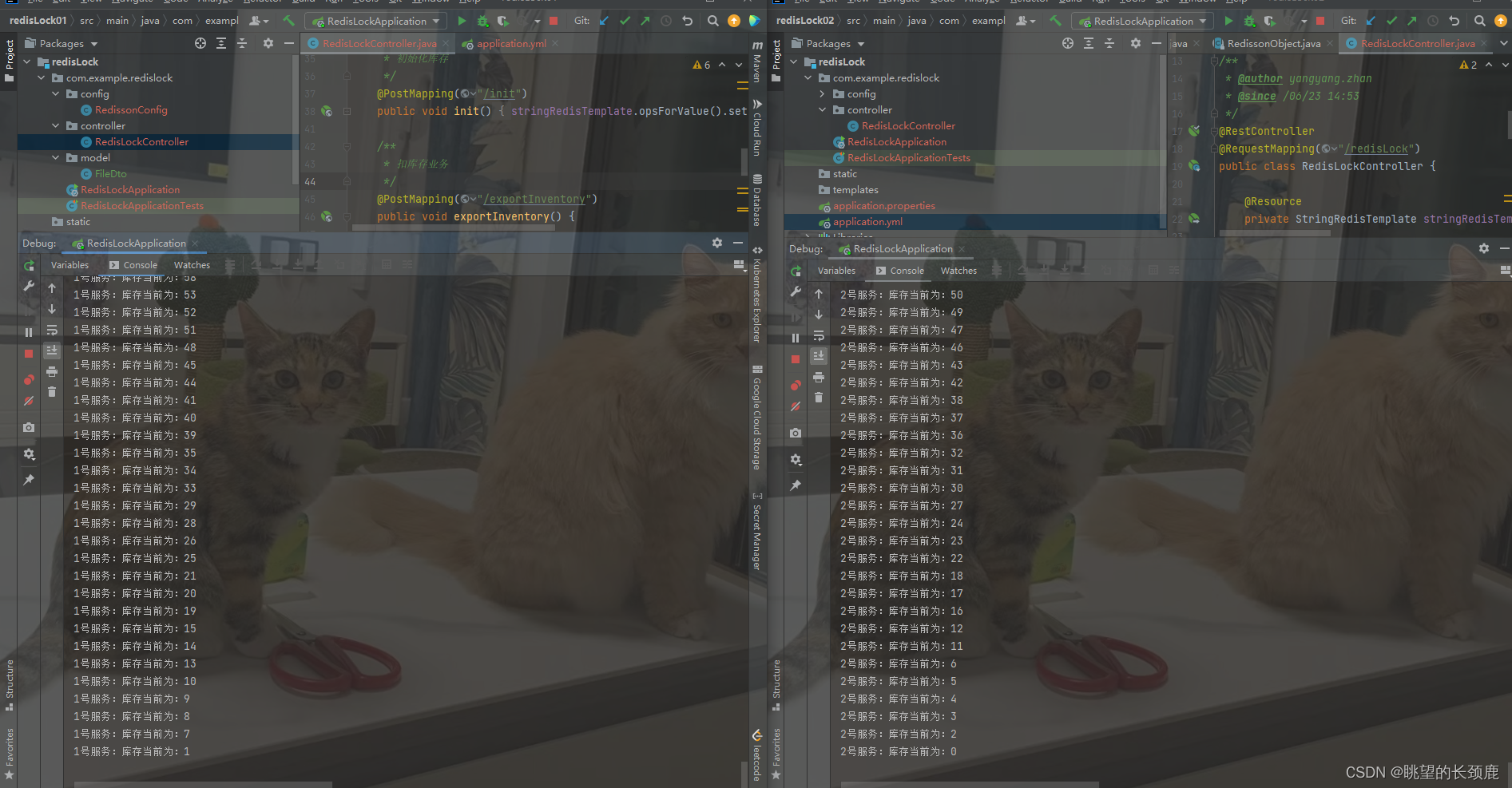Toggle Project tool window stripe in redisLock01

point(9,61)
